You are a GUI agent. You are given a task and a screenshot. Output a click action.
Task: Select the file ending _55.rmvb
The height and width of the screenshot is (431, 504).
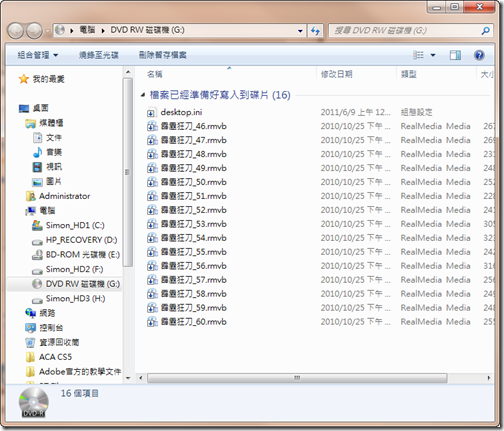pos(193,252)
